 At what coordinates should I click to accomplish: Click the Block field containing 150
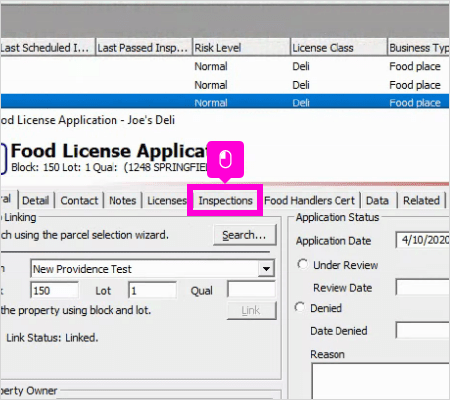55,290
